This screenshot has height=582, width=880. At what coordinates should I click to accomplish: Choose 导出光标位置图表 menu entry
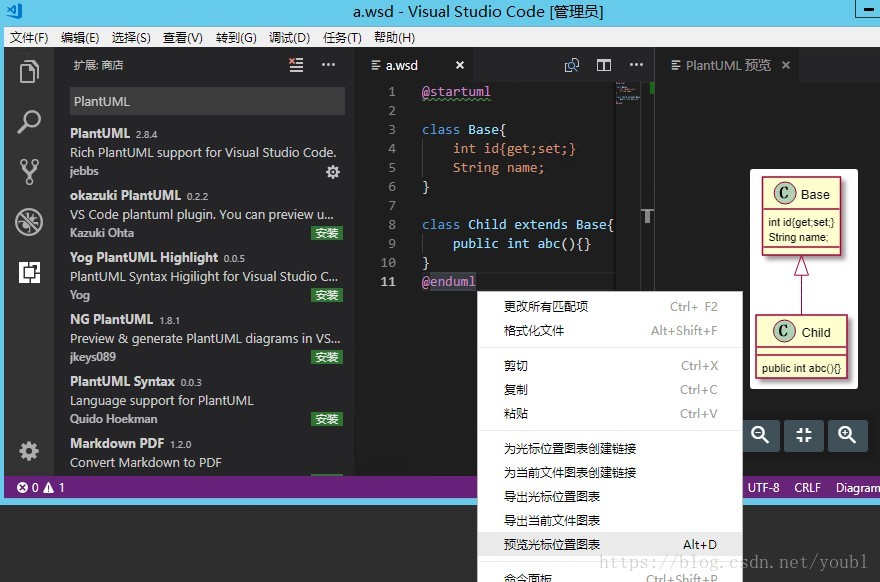click(610, 497)
